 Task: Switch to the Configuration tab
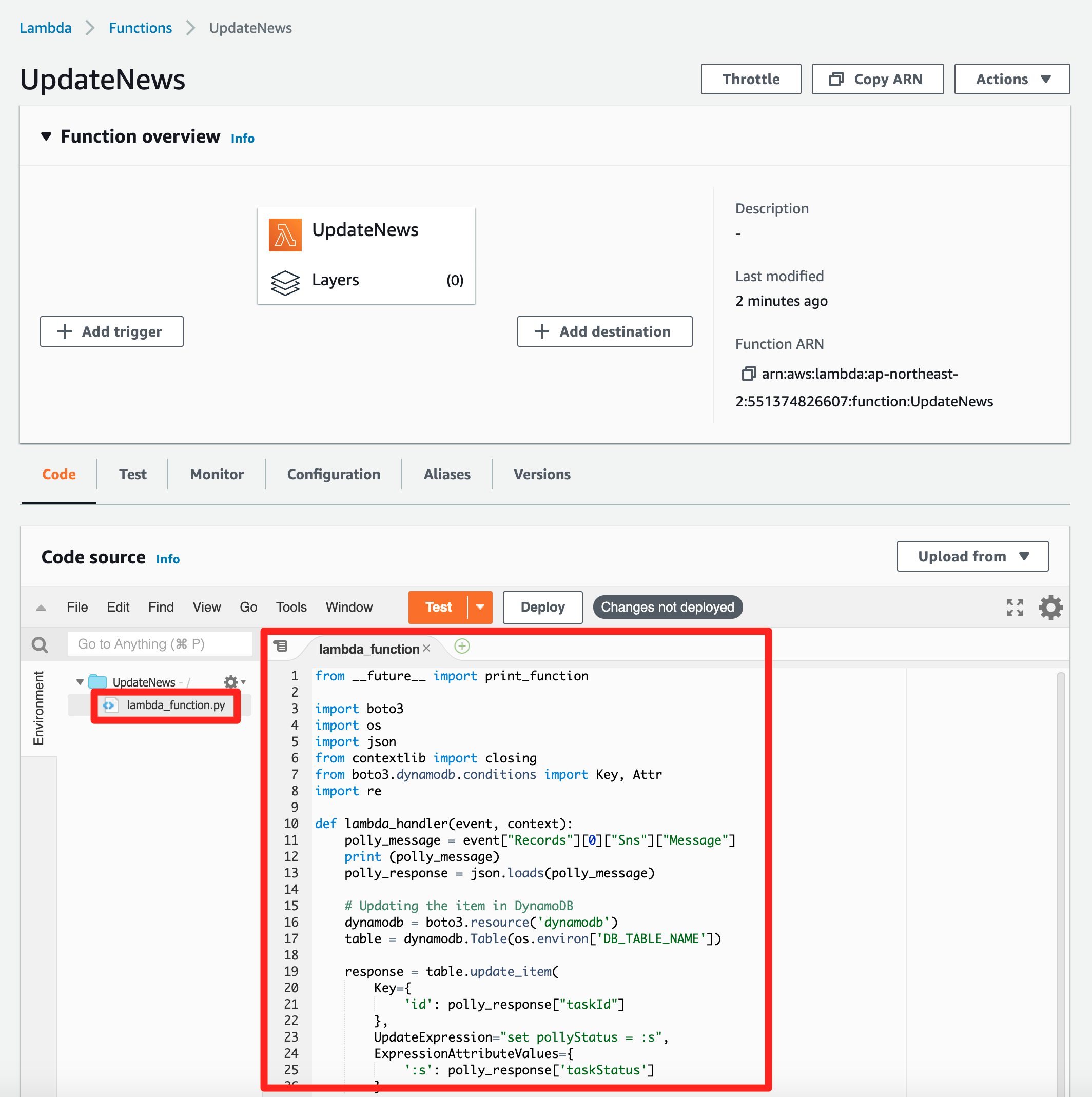pyautogui.click(x=334, y=474)
